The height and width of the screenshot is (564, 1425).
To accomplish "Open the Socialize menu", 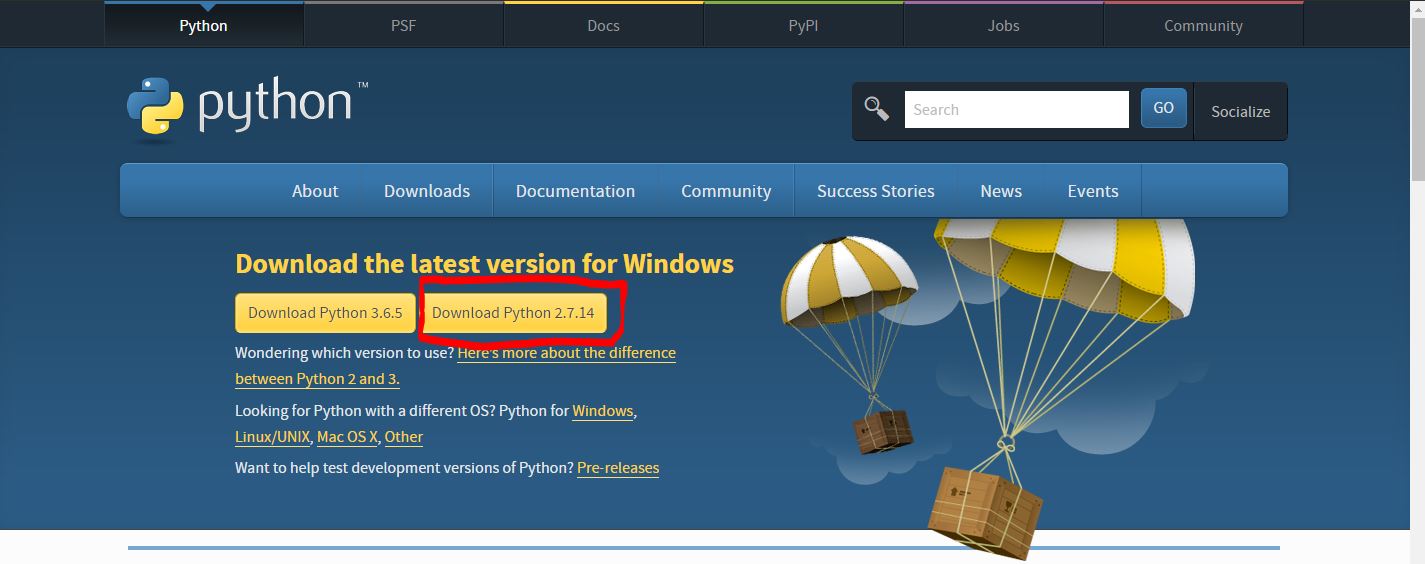I will (1240, 111).
